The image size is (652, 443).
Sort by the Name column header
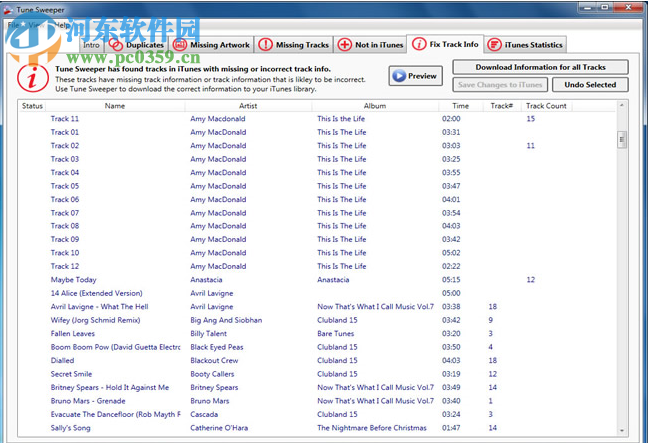pyautogui.click(x=115, y=106)
